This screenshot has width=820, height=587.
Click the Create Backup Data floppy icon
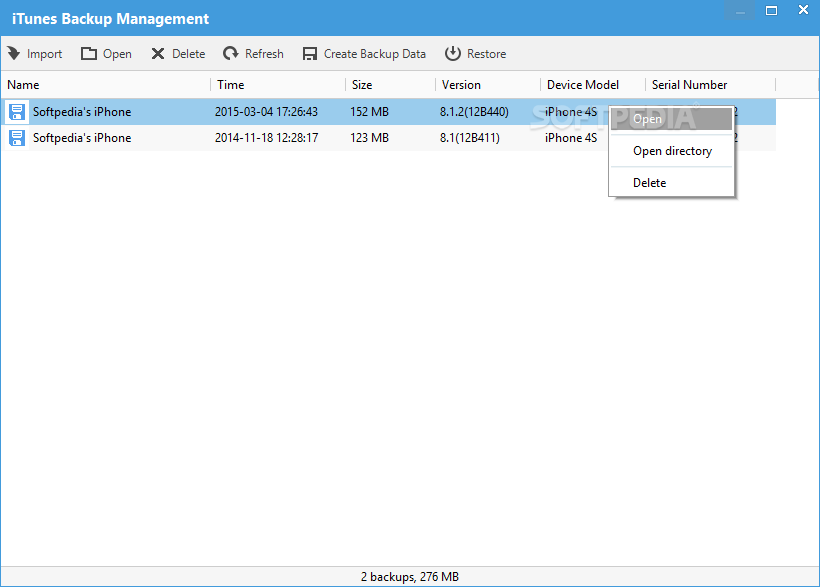(x=310, y=53)
